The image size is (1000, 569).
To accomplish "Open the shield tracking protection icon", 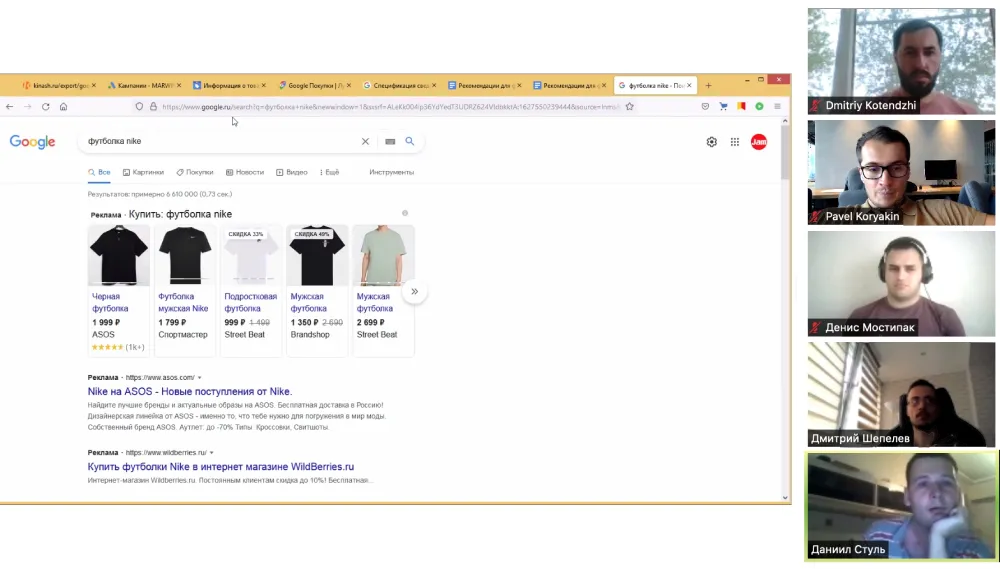I will [x=139, y=107].
